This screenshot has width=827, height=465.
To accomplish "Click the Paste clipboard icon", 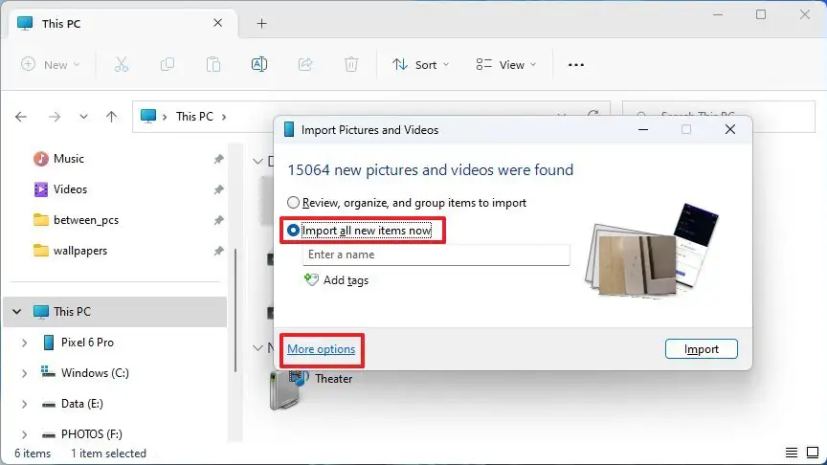I will click(x=213, y=64).
